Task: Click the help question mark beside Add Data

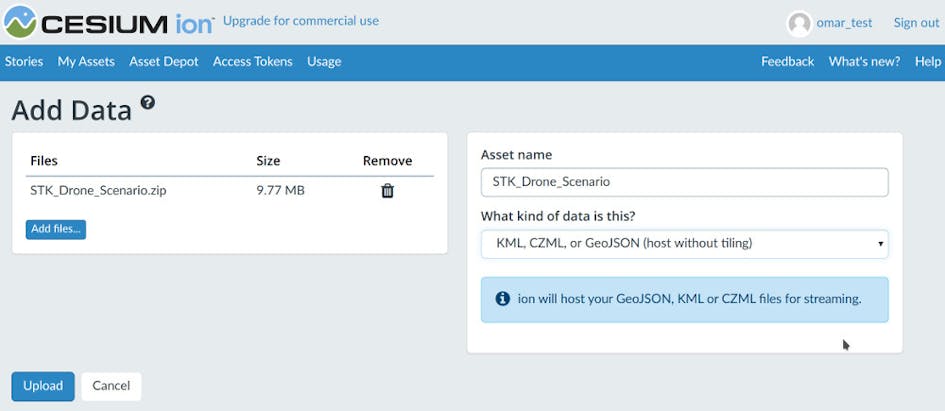Action: [148, 103]
